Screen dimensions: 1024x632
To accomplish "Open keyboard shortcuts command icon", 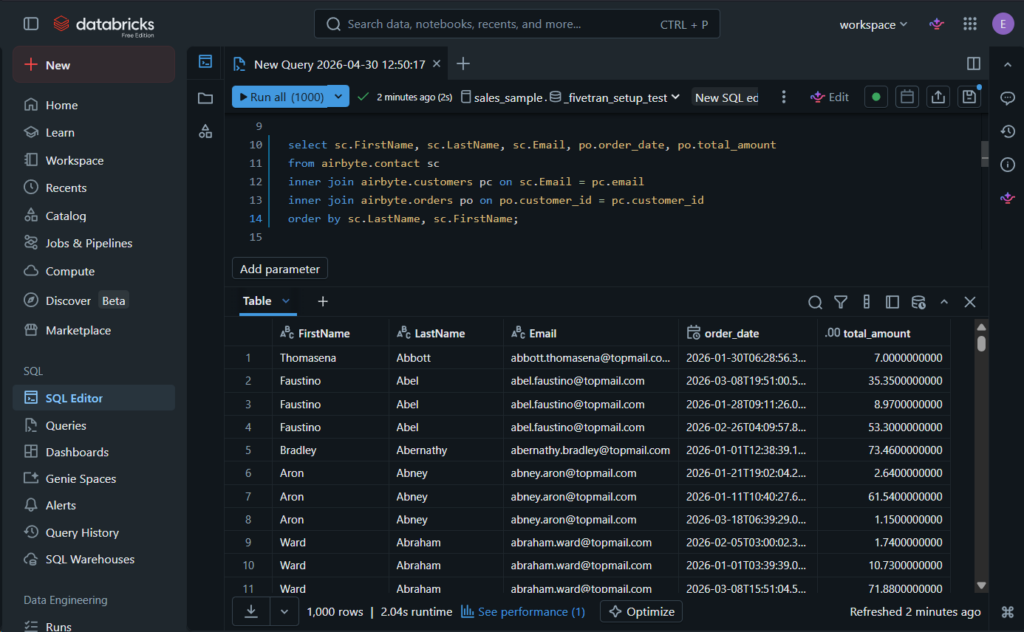I will coord(1008,612).
